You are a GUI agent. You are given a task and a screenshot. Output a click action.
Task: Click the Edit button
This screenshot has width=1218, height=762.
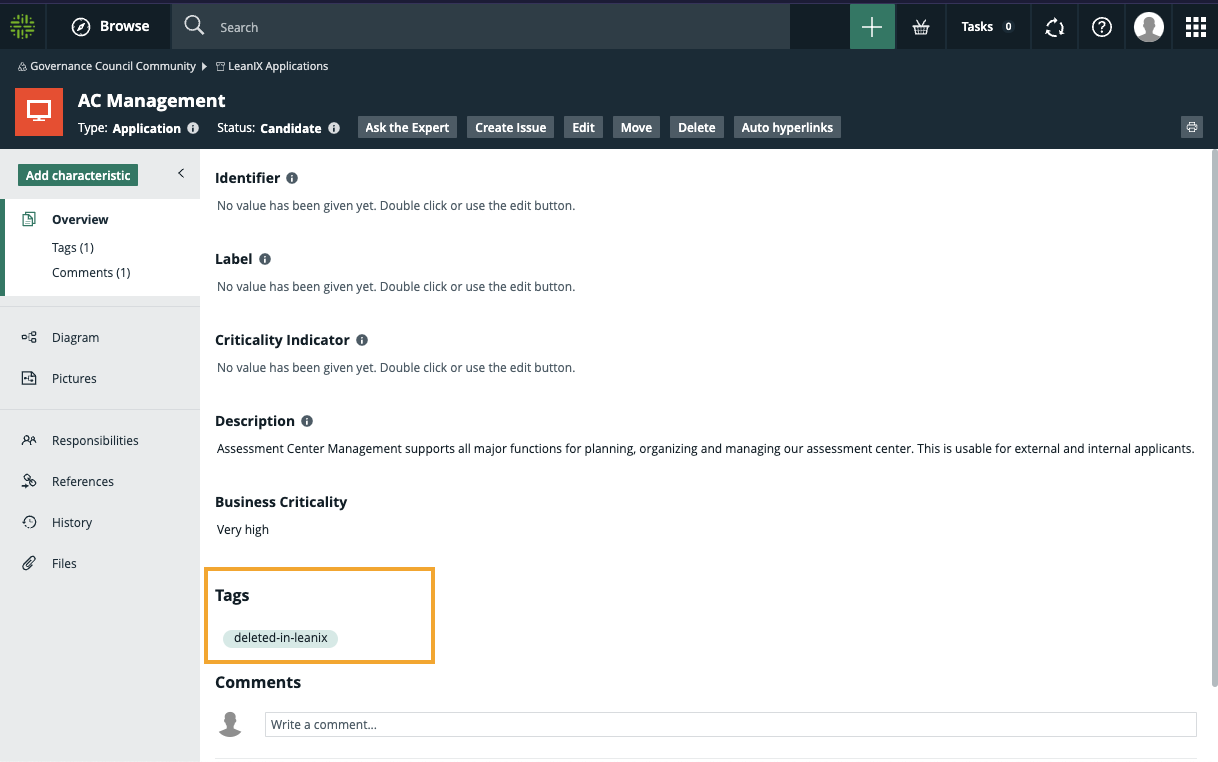583,127
